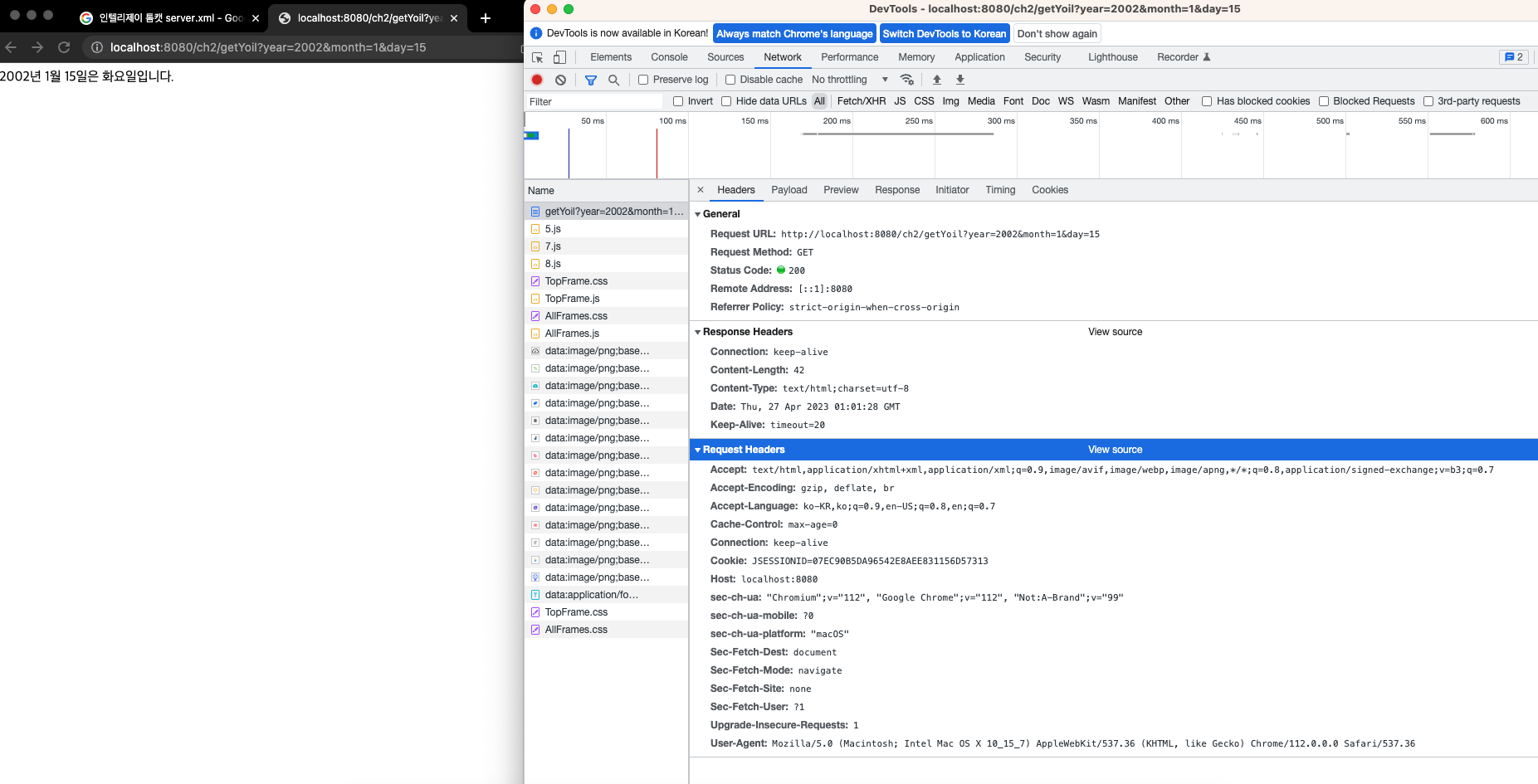Click Always match Chrome's language
Viewport: 1538px width, 784px height.
pyautogui.click(x=794, y=33)
